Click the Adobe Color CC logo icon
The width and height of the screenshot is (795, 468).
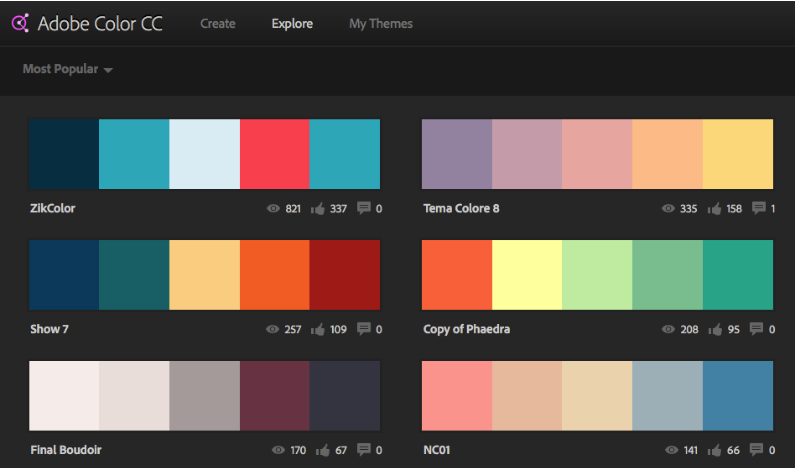coord(20,23)
